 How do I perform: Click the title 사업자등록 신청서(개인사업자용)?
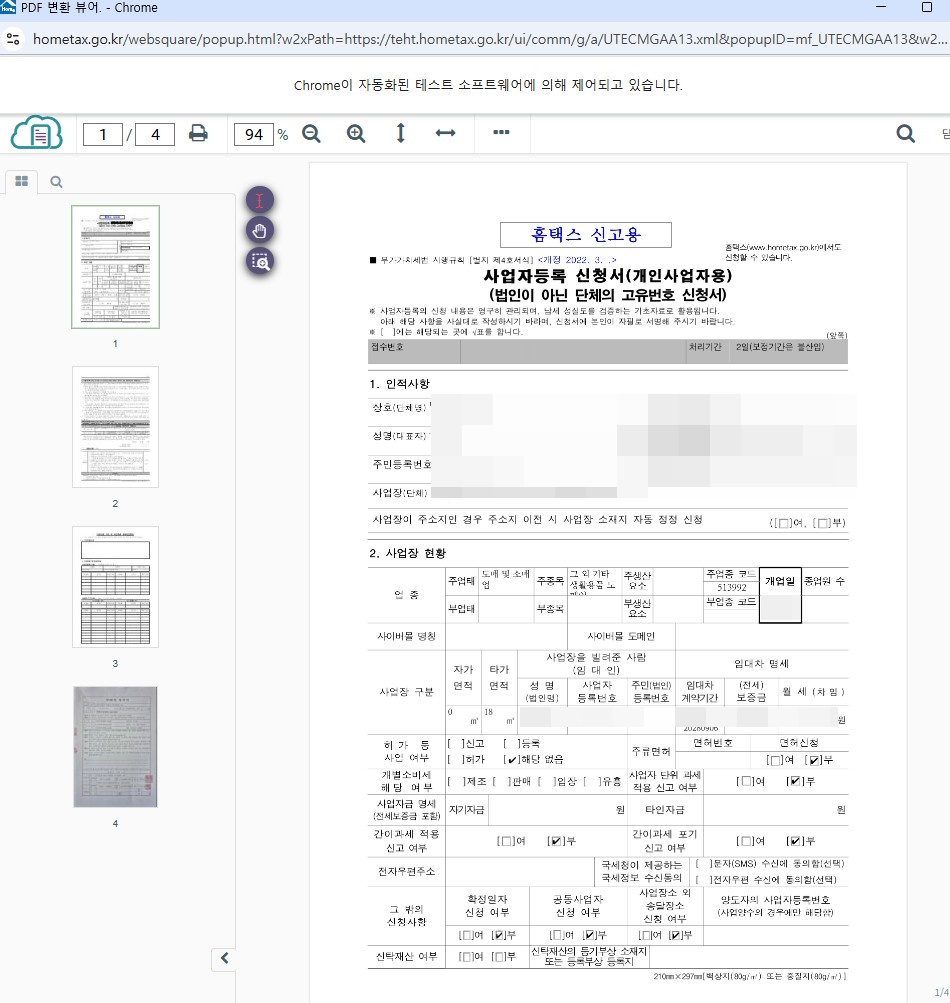click(607, 276)
